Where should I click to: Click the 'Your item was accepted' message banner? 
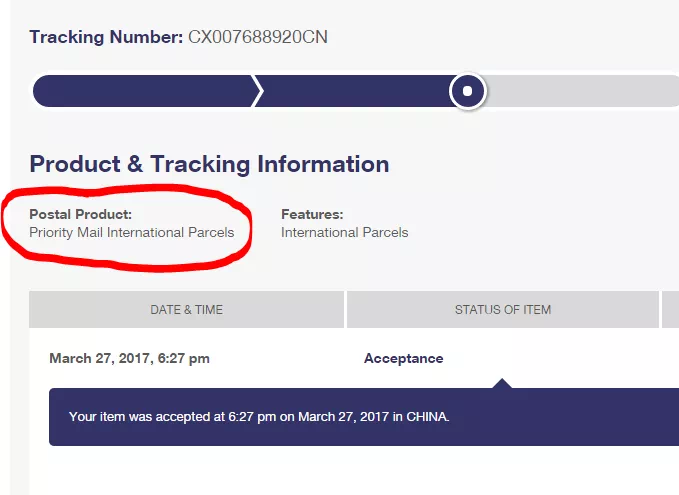[259, 416]
